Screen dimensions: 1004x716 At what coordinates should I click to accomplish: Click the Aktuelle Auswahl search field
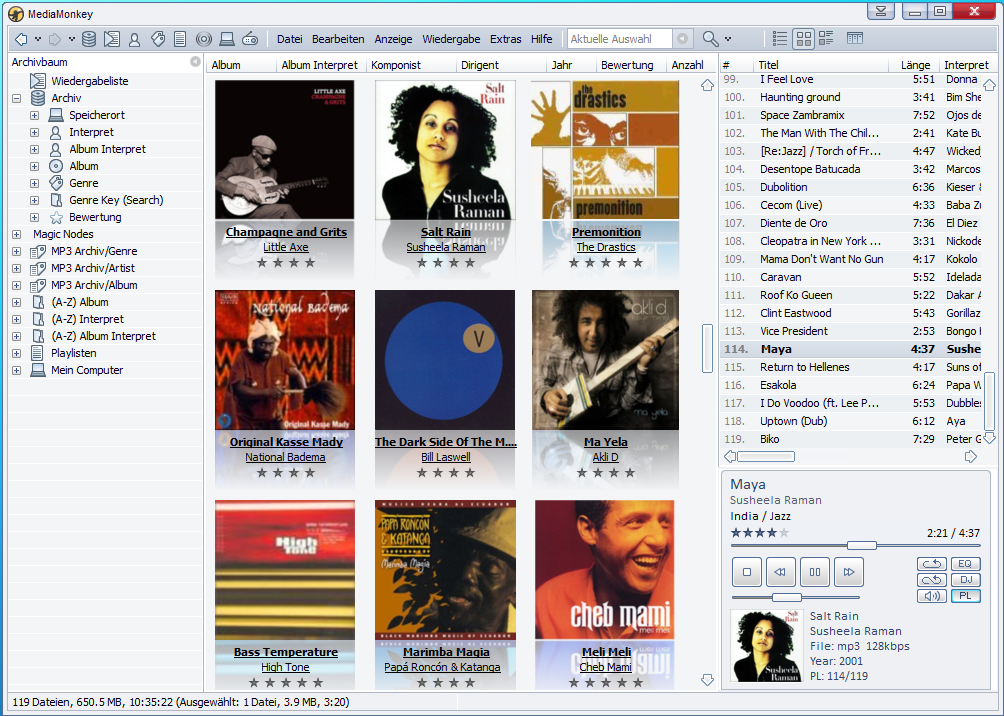(x=620, y=39)
